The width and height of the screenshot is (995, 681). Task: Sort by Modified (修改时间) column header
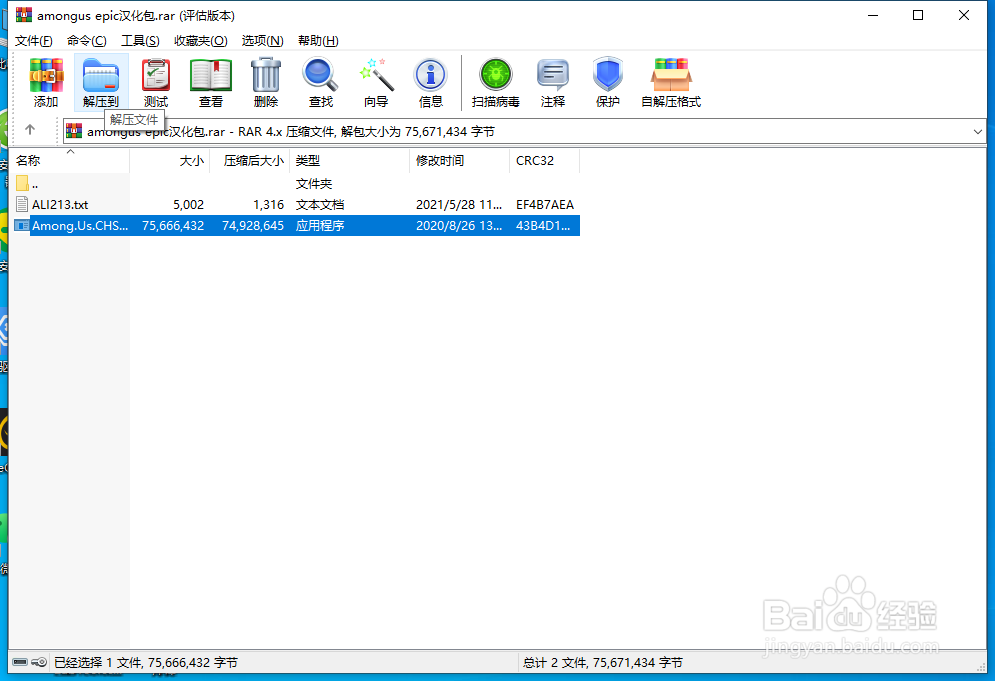[x=459, y=161]
